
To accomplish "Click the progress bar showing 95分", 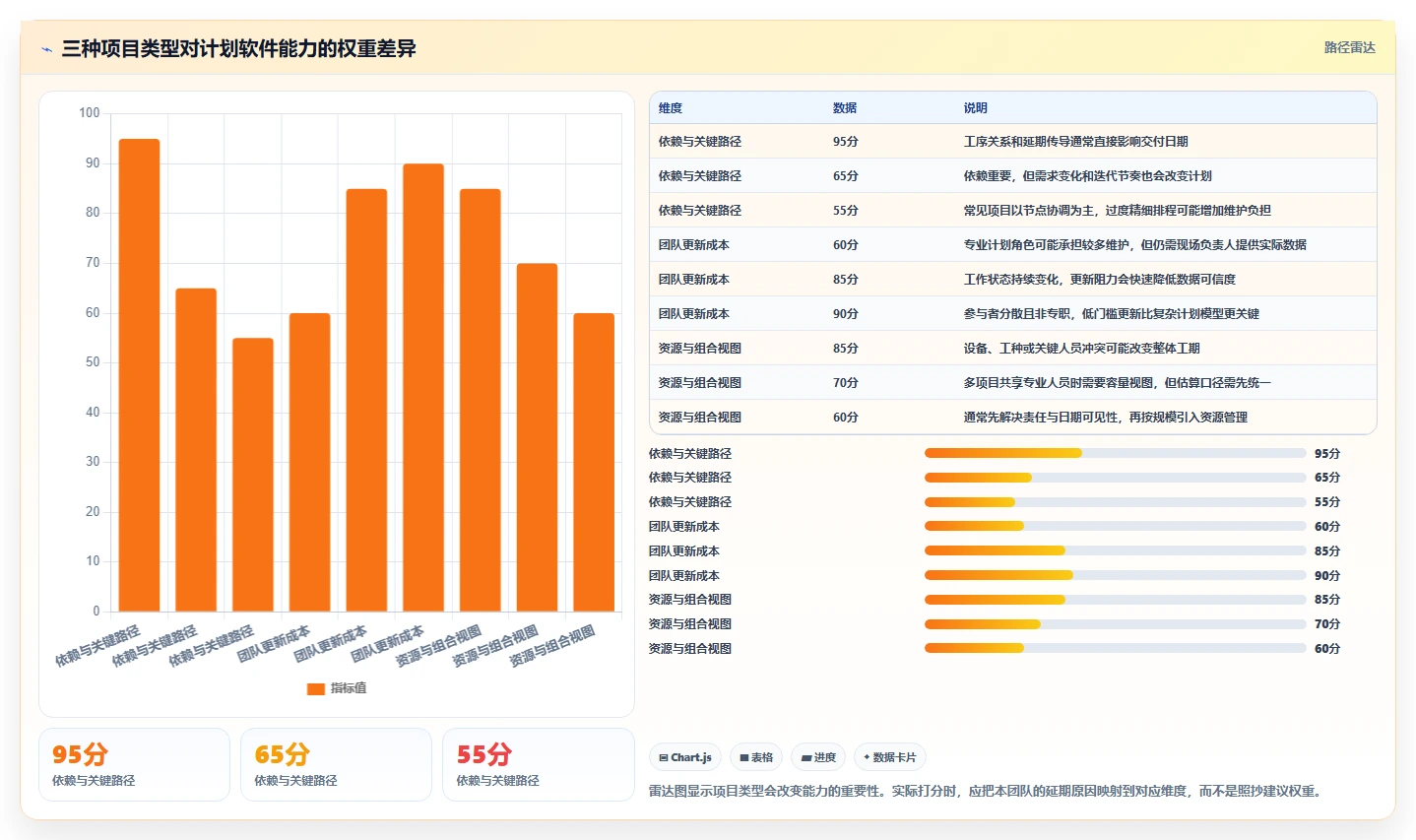I will (1115, 453).
